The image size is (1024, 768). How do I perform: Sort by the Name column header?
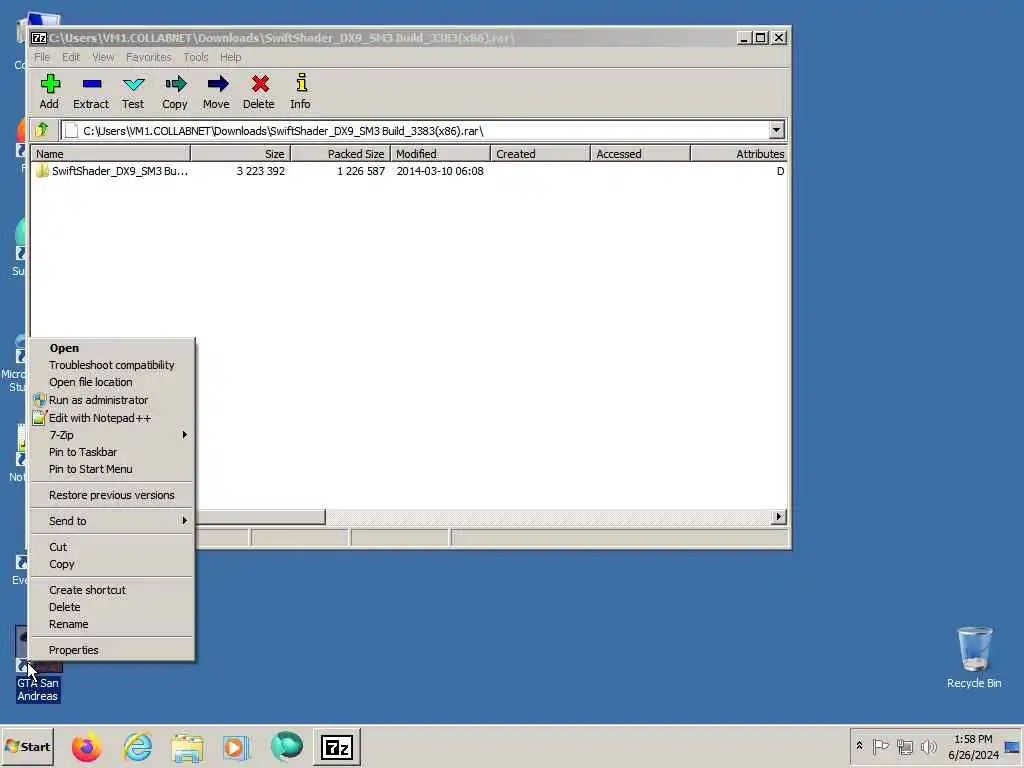coord(110,153)
